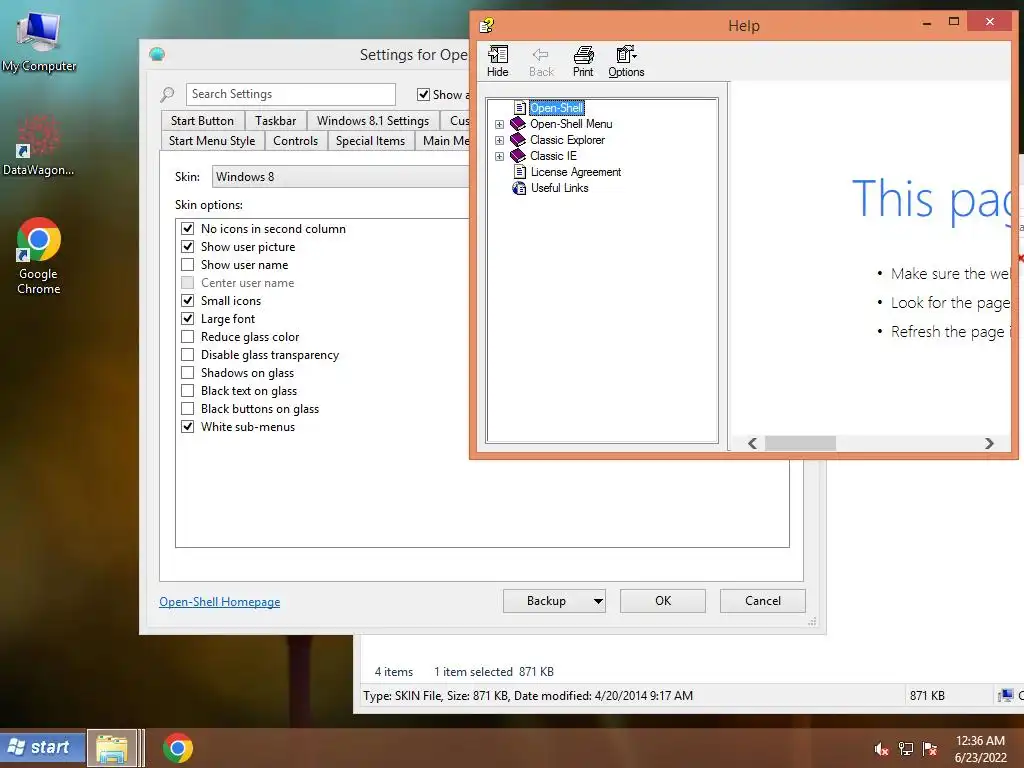The image size is (1024, 768).
Task: Click OK in the settings dialog
Action: [x=663, y=601]
